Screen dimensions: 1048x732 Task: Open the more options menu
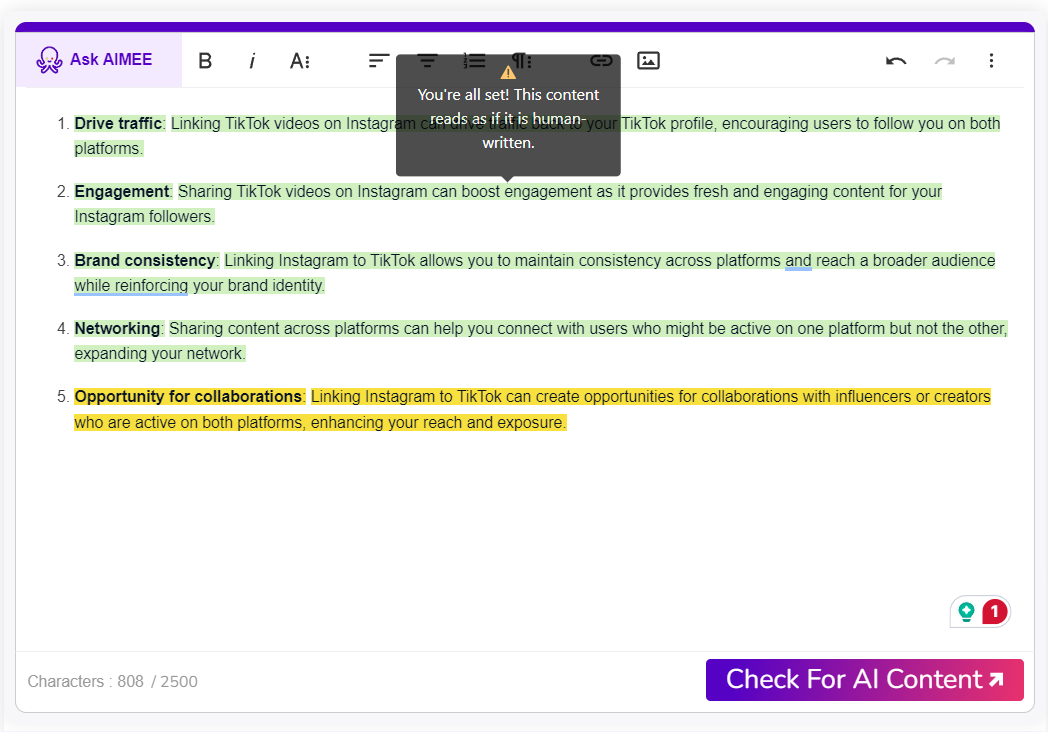[991, 61]
